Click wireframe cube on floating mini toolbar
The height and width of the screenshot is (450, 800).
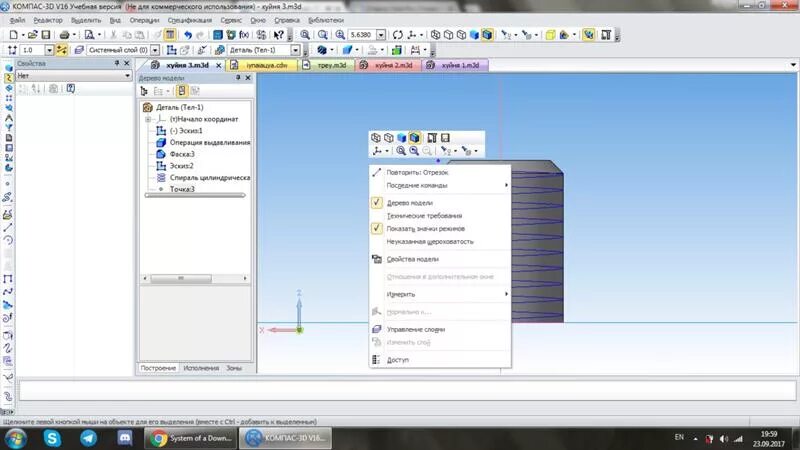[x=376, y=138]
